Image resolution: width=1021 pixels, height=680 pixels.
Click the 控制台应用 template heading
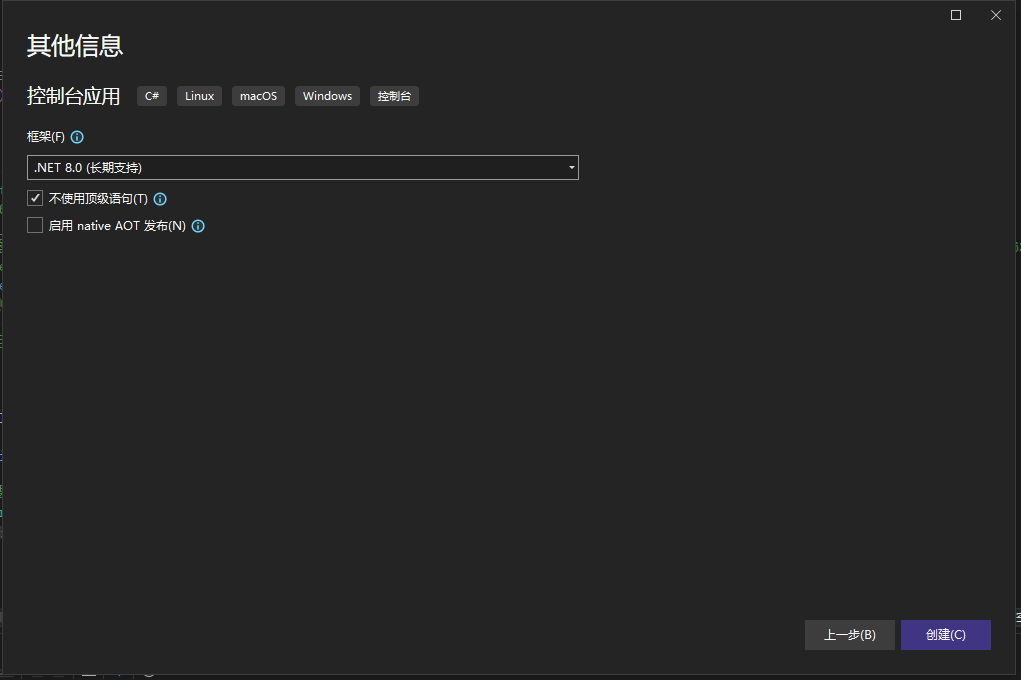73,96
